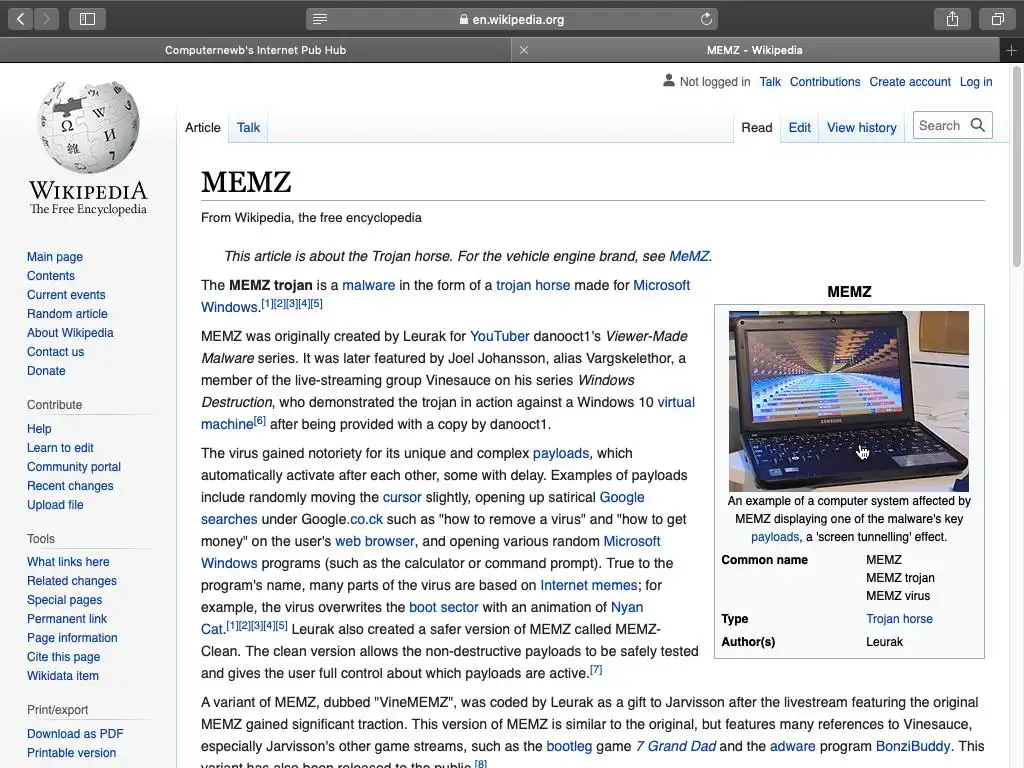Open the YouTuber link

click(500, 336)
